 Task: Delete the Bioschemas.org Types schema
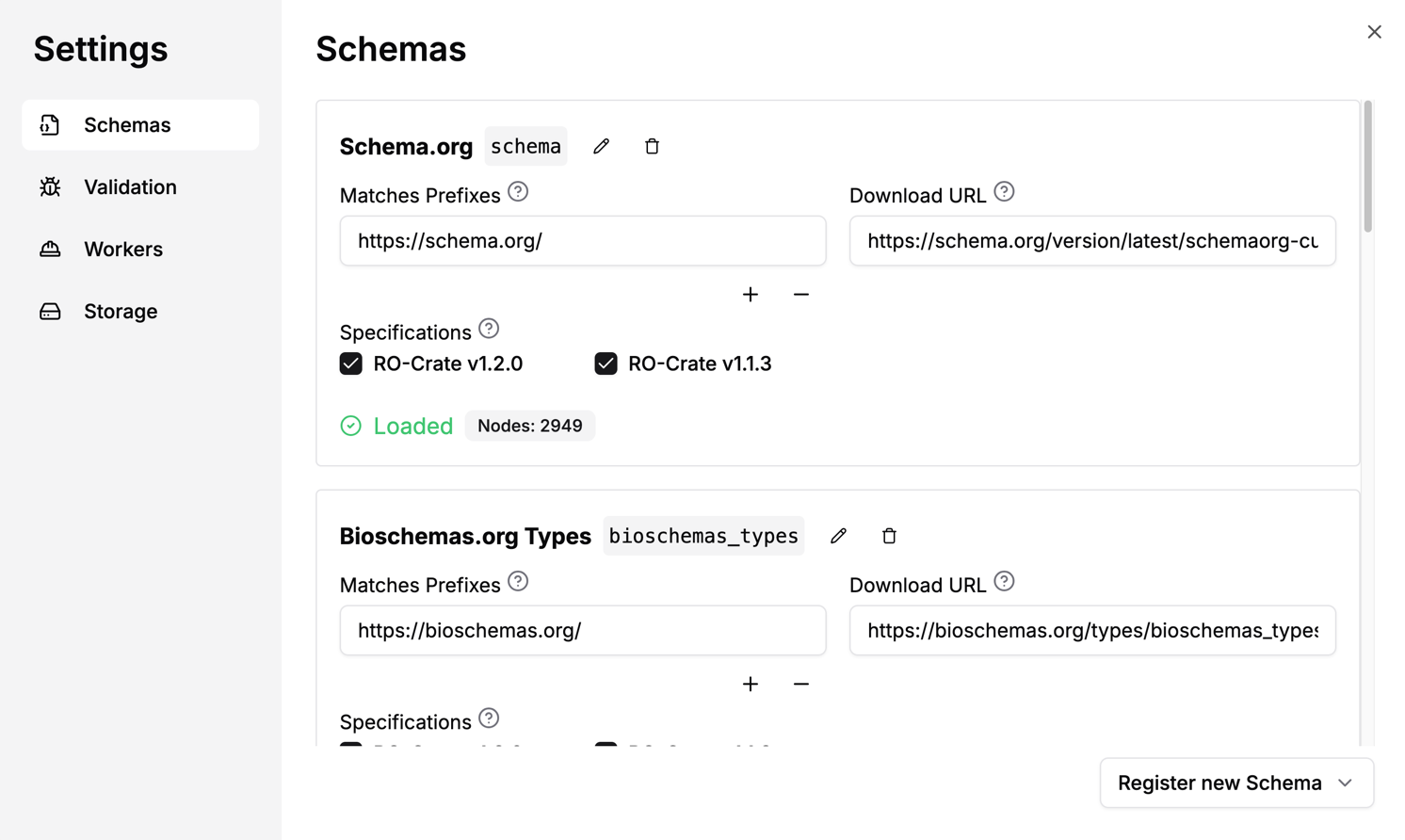pyautogui.click(x=889, y=536)
